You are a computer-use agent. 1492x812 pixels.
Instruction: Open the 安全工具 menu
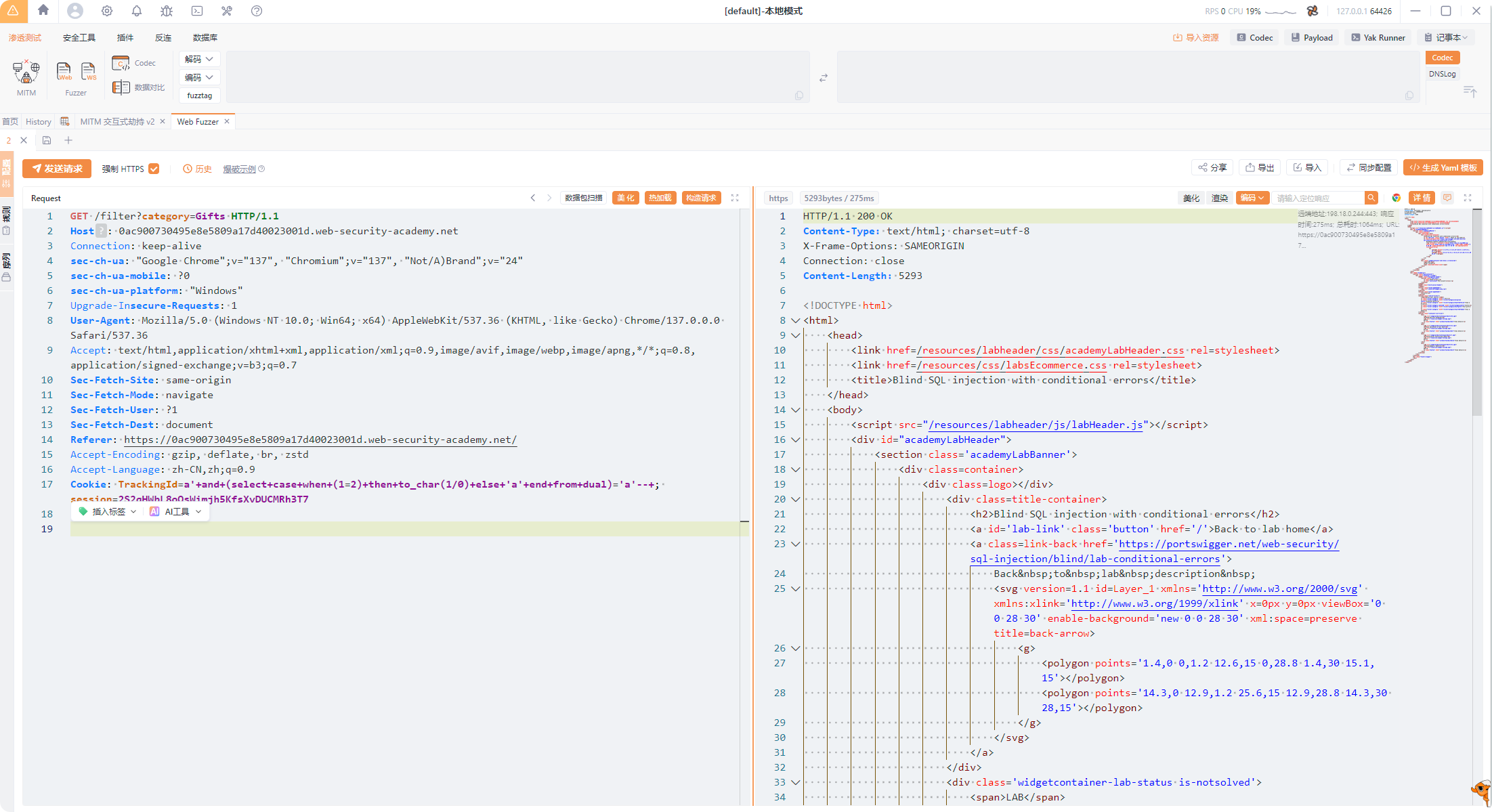[x=79, y=38]
